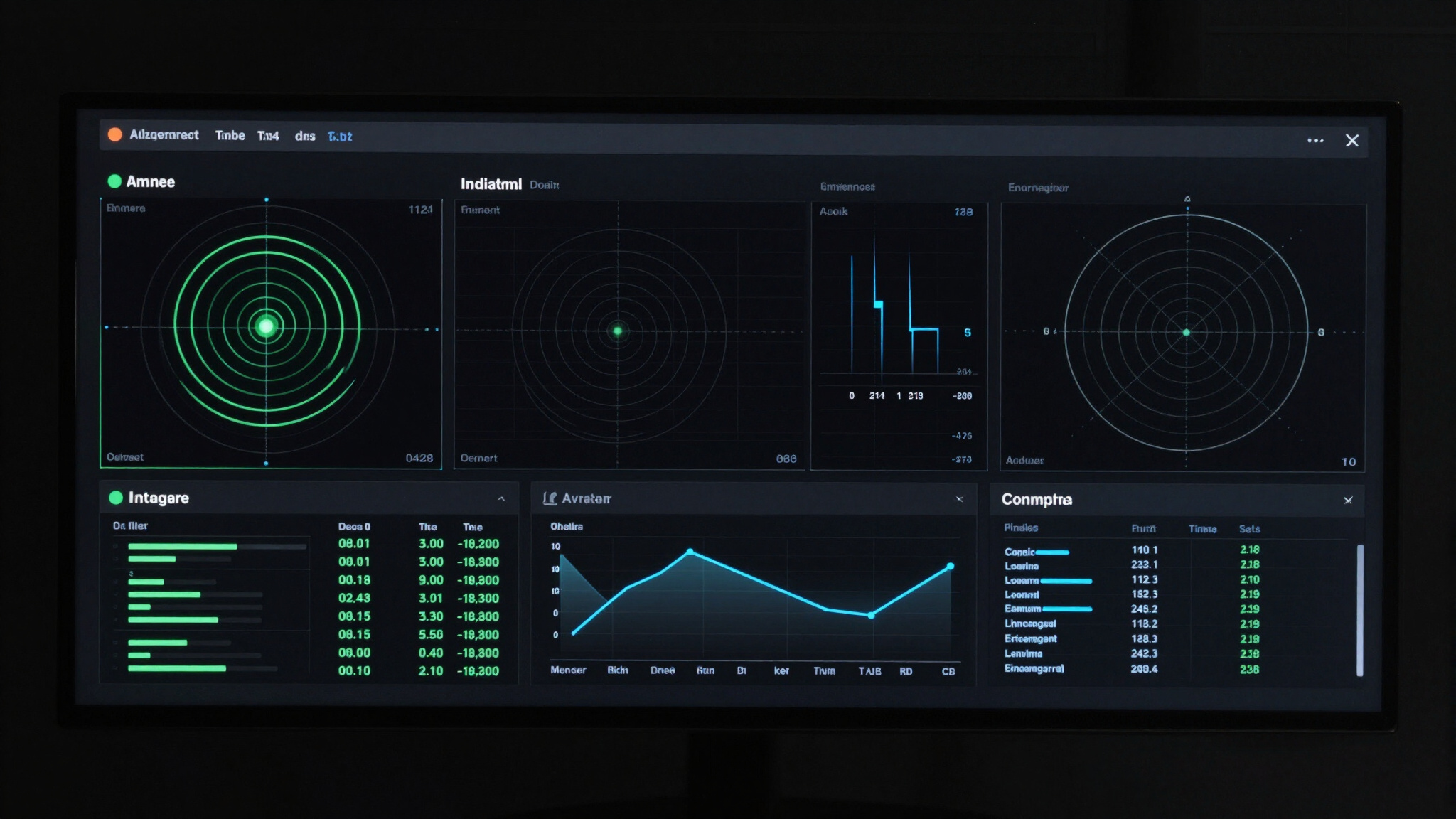Click the first green bar in Intagare list
Screen dimensions: 1456x819
[182, 547]
